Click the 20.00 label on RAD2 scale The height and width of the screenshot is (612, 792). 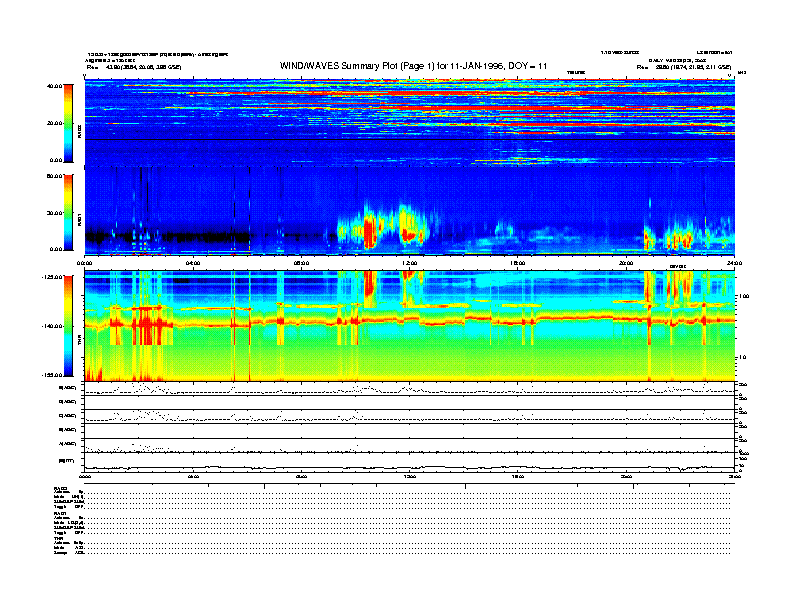click(x=54, y=123)
